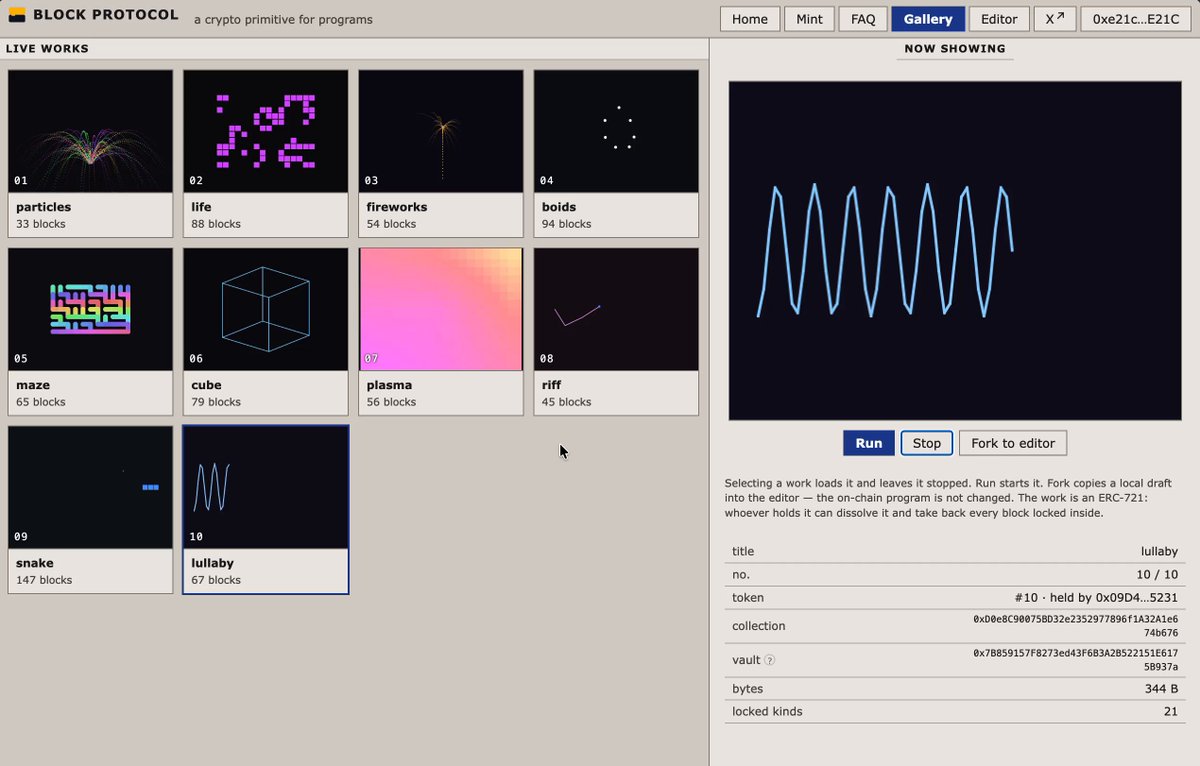
Task: Click the token holder '#10 · held by 0x09D4…5231'
Action: pos(1096,597)
